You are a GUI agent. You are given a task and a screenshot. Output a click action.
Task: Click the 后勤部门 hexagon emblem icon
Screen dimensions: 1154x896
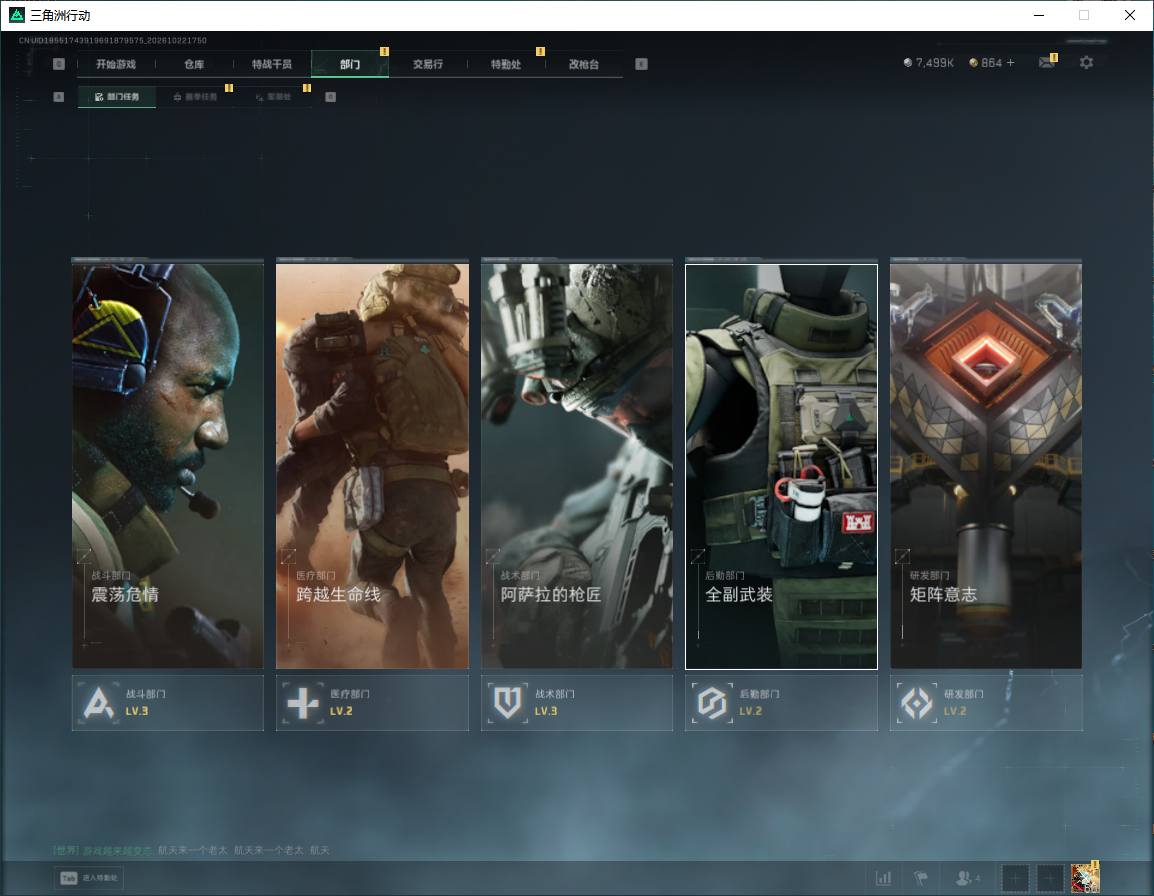(x=712, y=702)
